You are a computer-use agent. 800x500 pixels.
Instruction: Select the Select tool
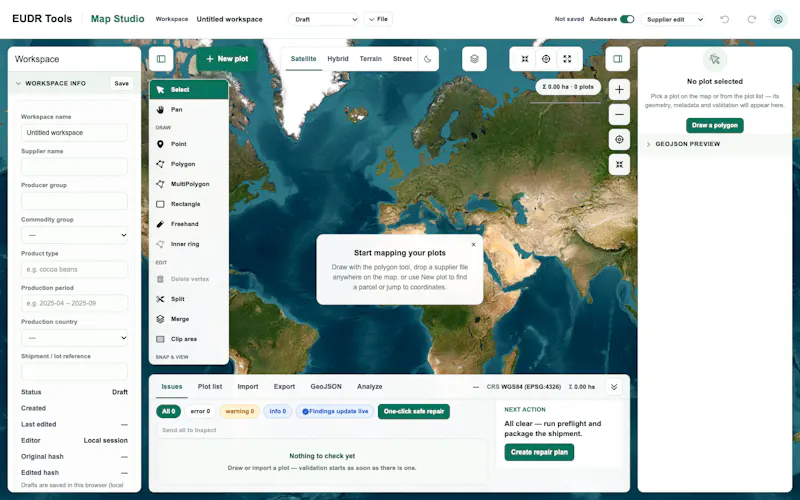(x=188, y=89)
